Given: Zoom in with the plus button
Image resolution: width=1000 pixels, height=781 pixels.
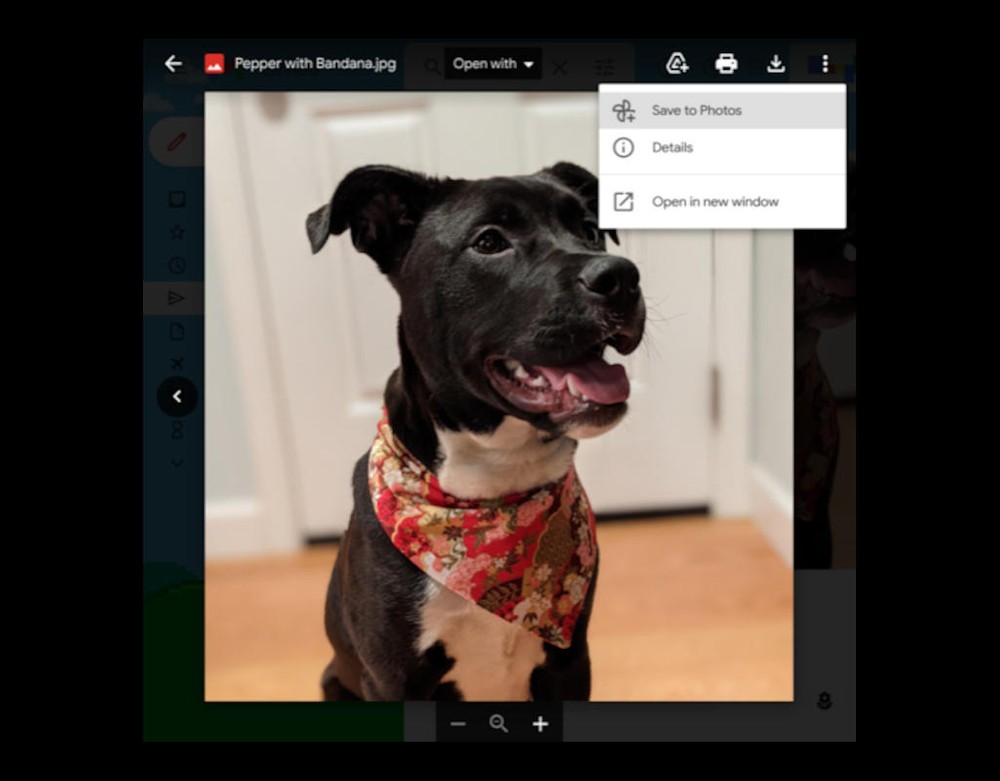Looking at the screenshot, I should [x=540, y=724].
